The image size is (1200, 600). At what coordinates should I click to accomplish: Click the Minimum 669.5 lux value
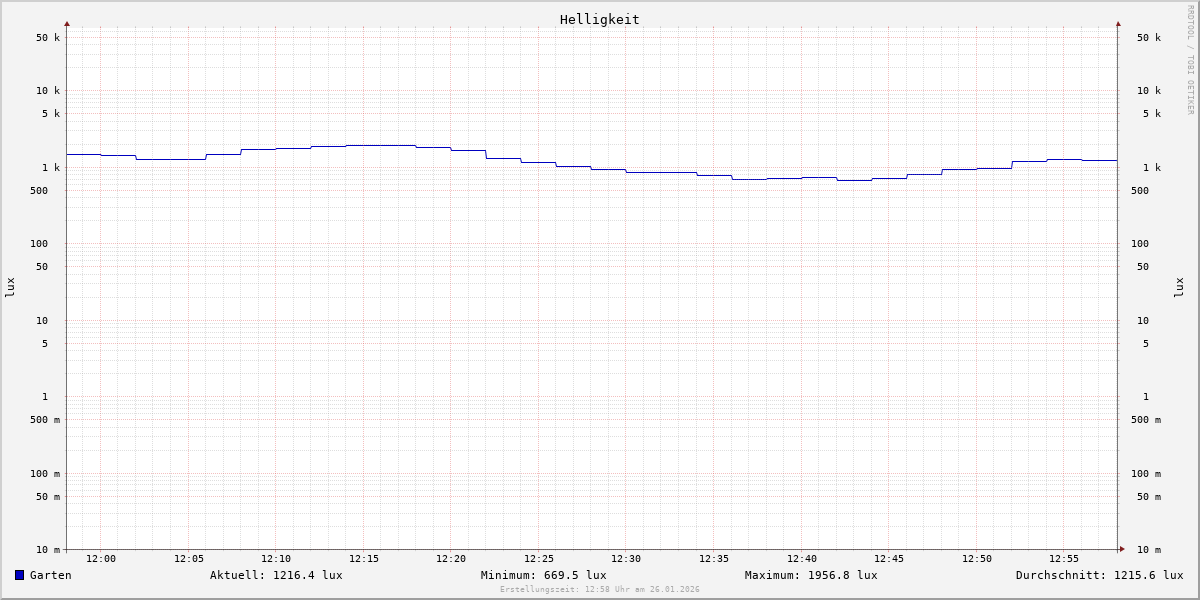[543, 575]
